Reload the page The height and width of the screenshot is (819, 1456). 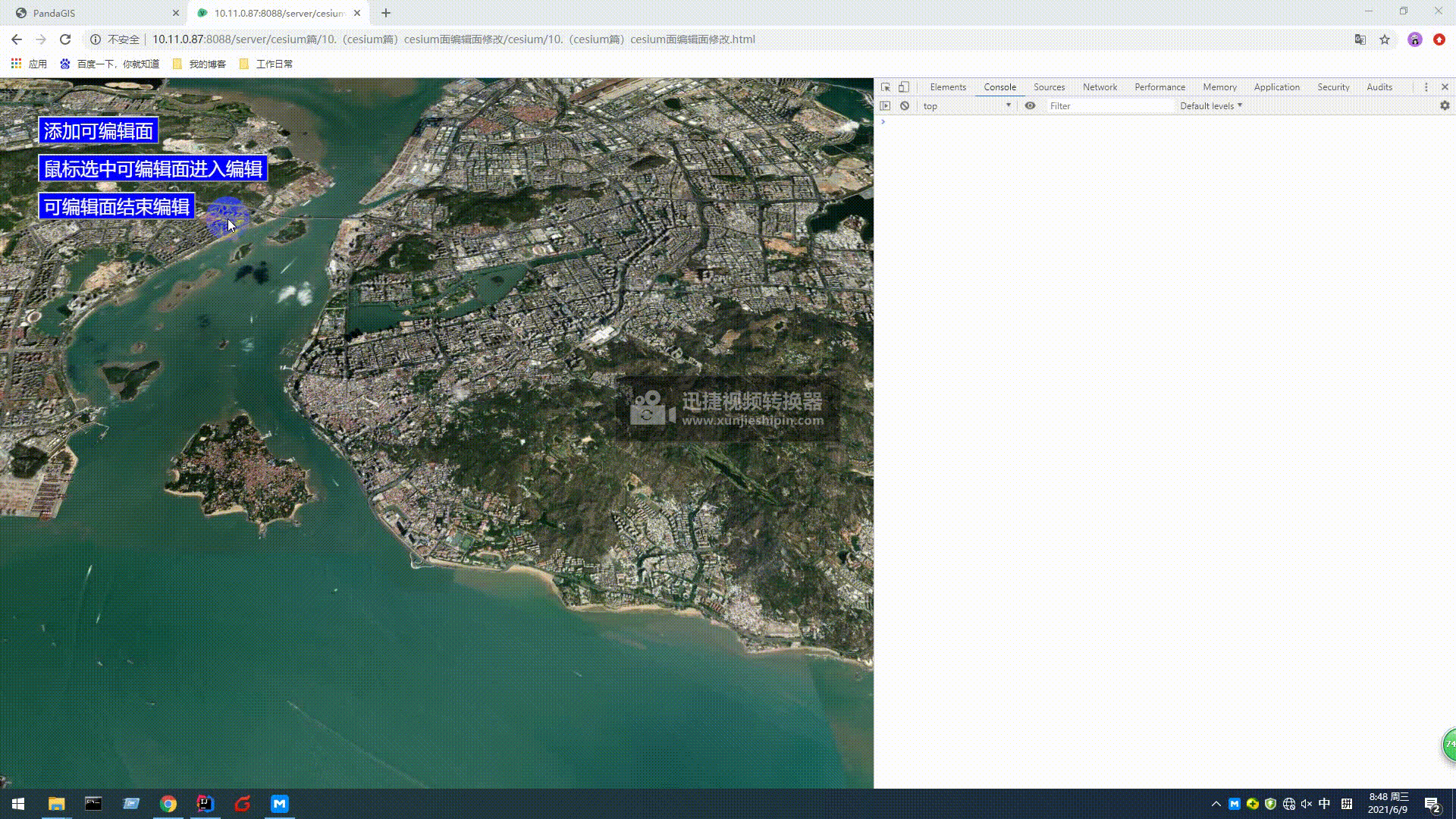[65, 39]
